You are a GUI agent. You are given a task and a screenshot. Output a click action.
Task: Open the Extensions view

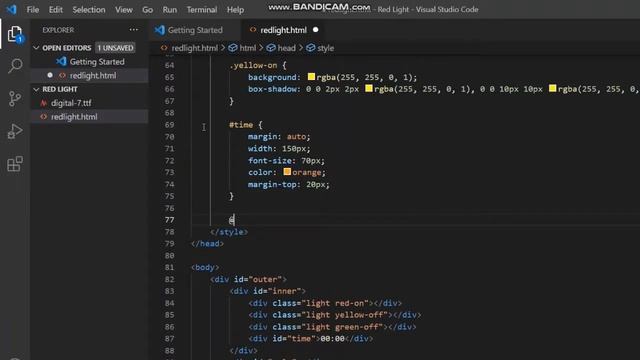tap(15, 164)
